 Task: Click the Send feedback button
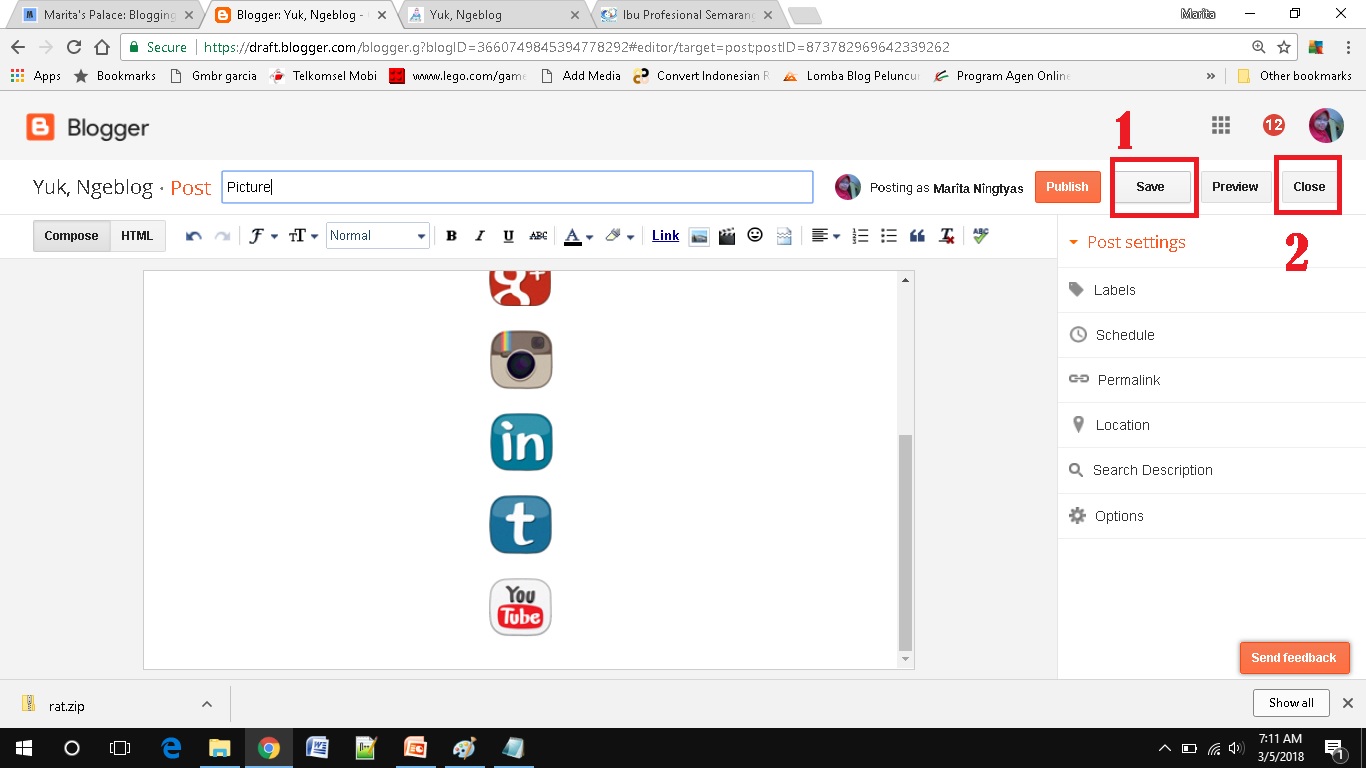pyautogui.click(x=1294, y=657)
